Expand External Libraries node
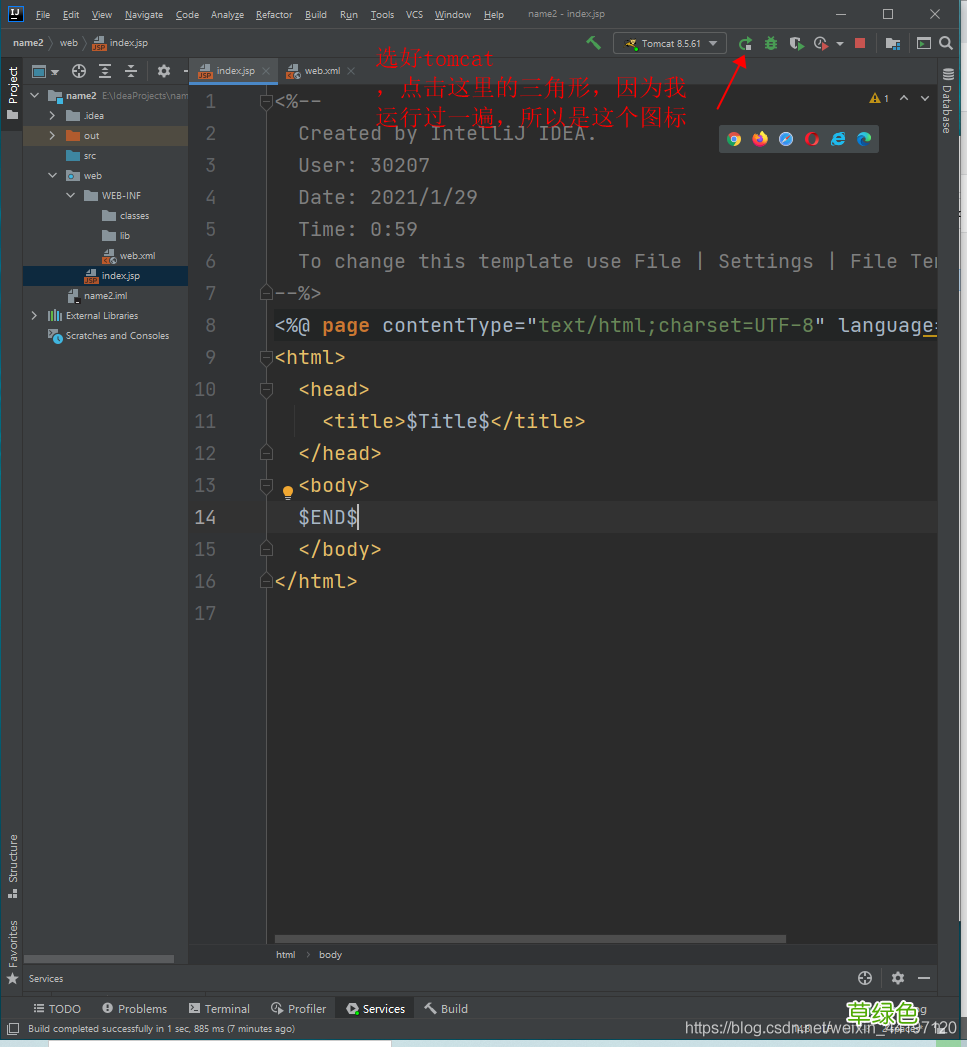The width and height of the screenshot is (967, 1047). click(x=35, y=316)
